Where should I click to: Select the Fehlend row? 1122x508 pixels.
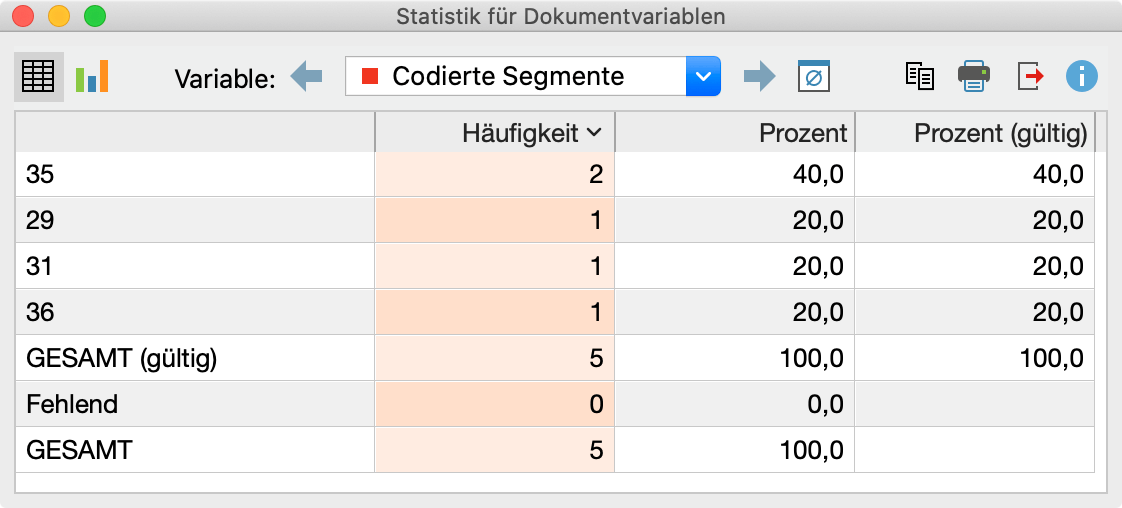pos(555,404)
